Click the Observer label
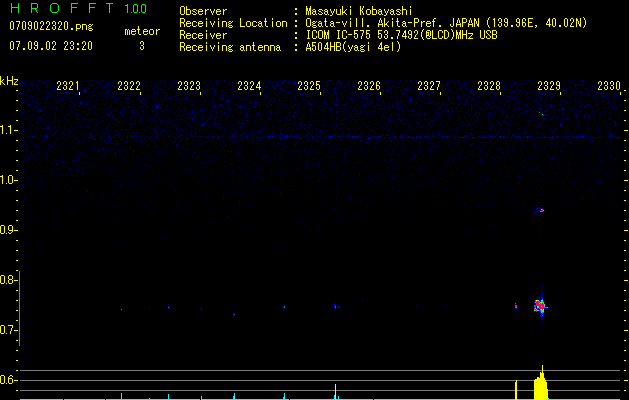629x400 pixels. [x=203, y=11]
